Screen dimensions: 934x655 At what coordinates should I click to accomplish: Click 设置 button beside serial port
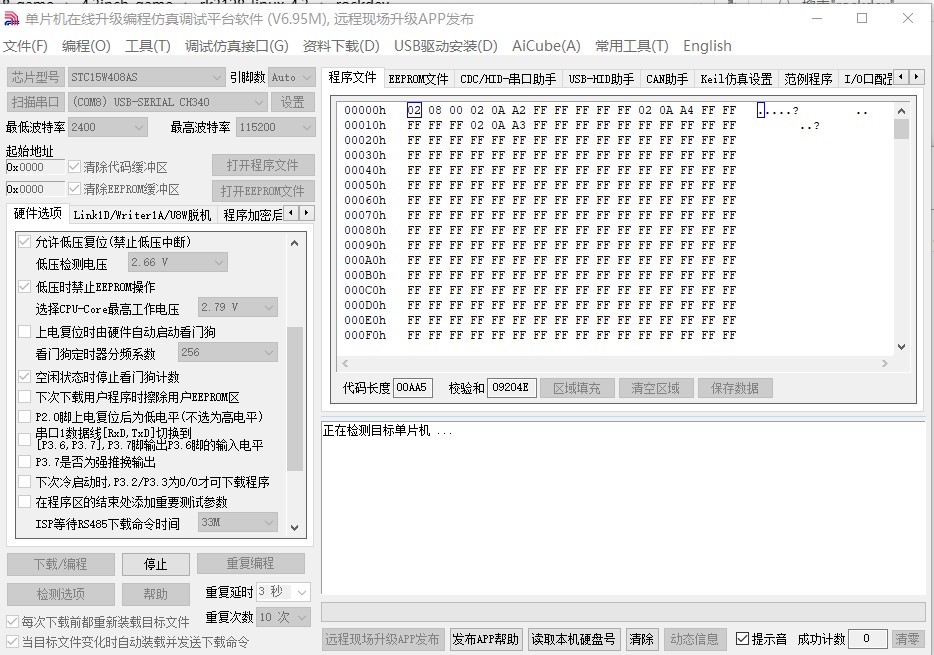(292, 102)
